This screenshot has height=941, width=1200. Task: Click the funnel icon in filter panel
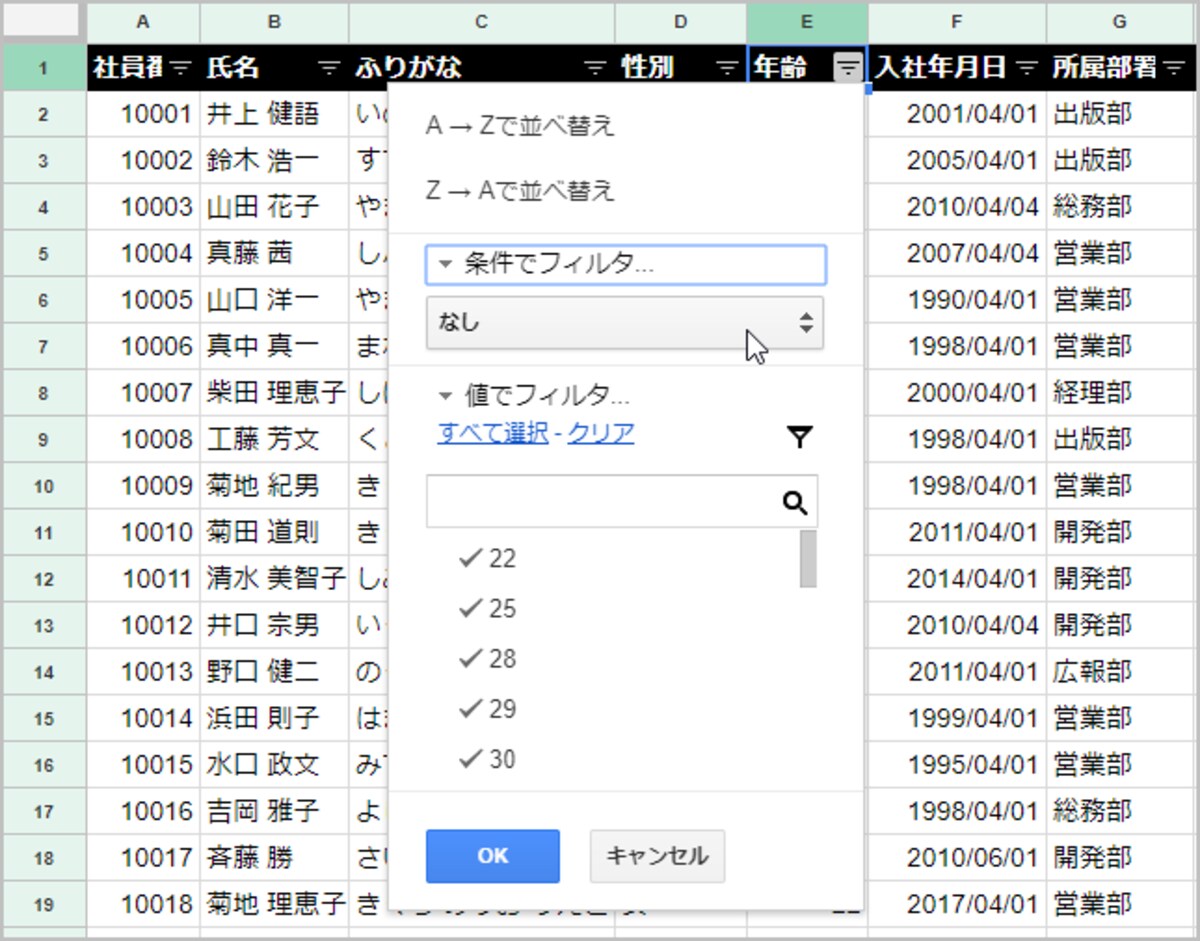[799, 436]
